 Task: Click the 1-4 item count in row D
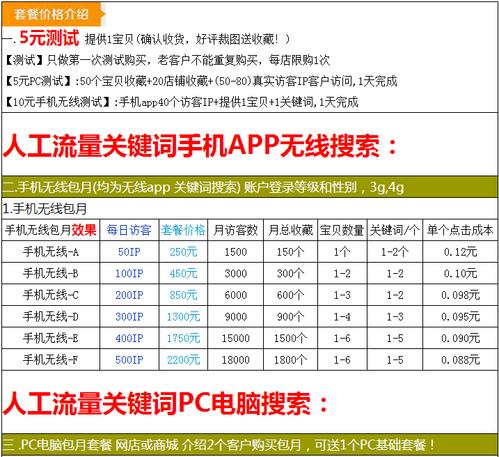pyautogui.click(x=342, y=317)
